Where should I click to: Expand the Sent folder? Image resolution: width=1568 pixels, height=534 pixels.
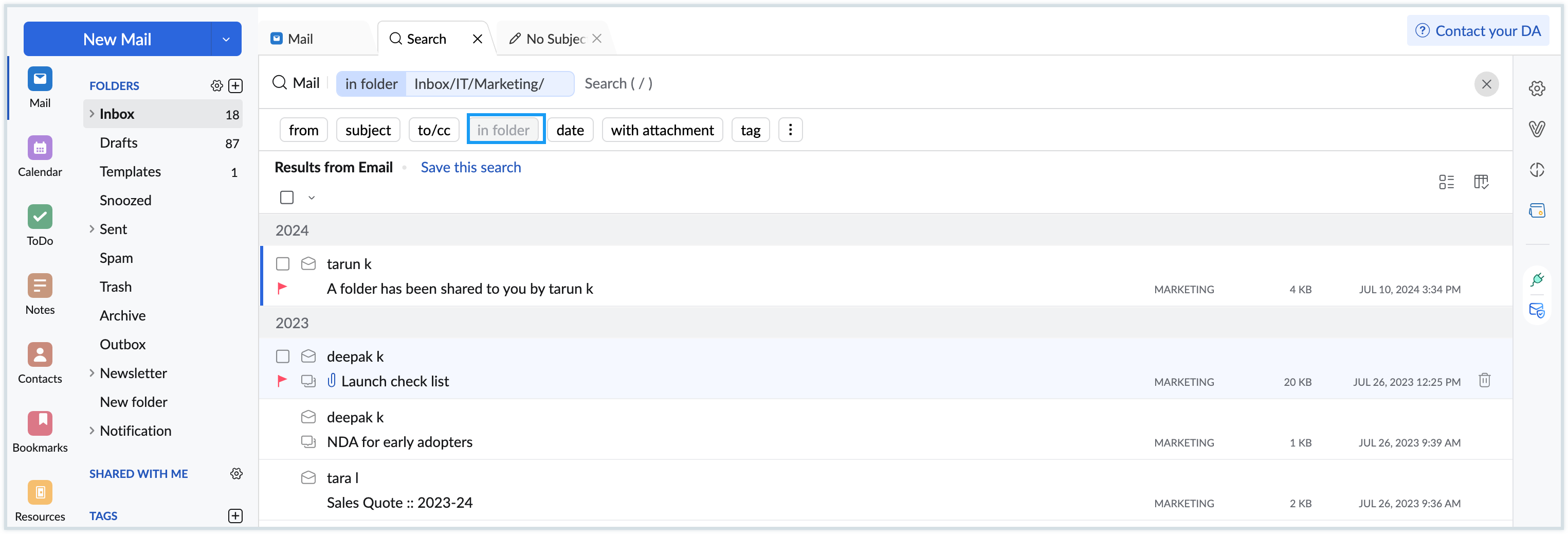pos(92,229)
